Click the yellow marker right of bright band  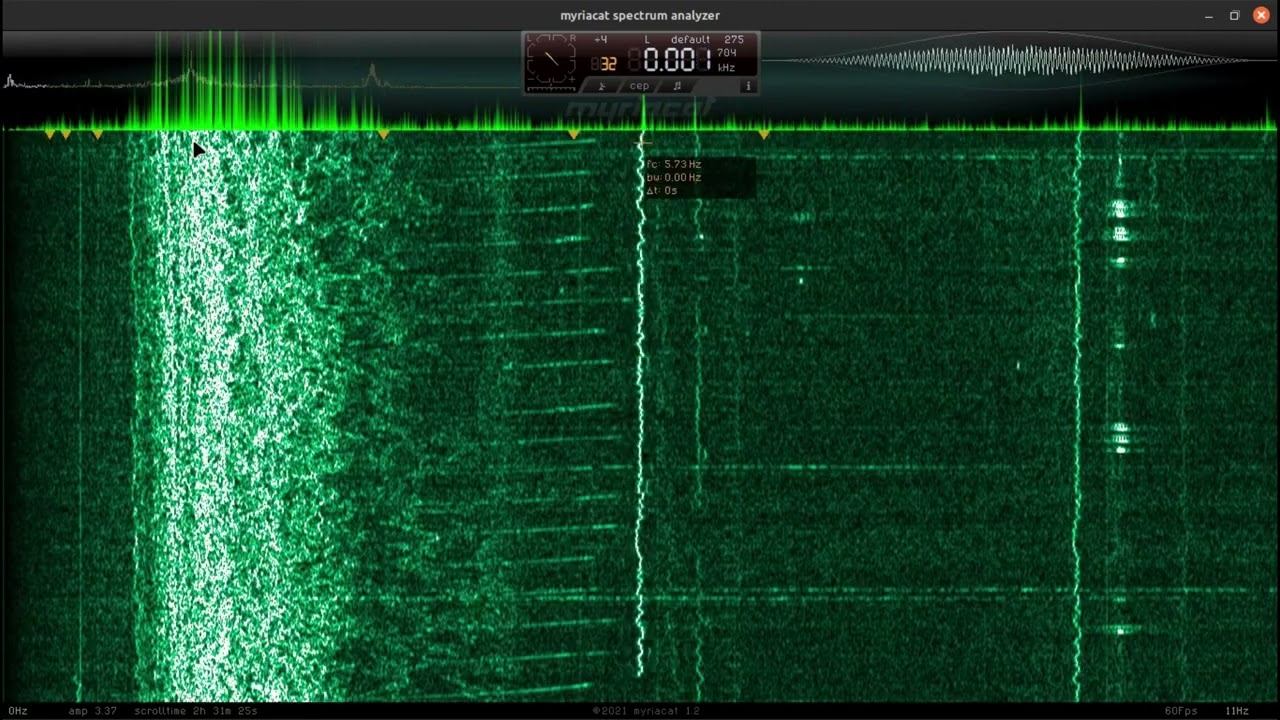pyautogui.click(x=383, y=133)
